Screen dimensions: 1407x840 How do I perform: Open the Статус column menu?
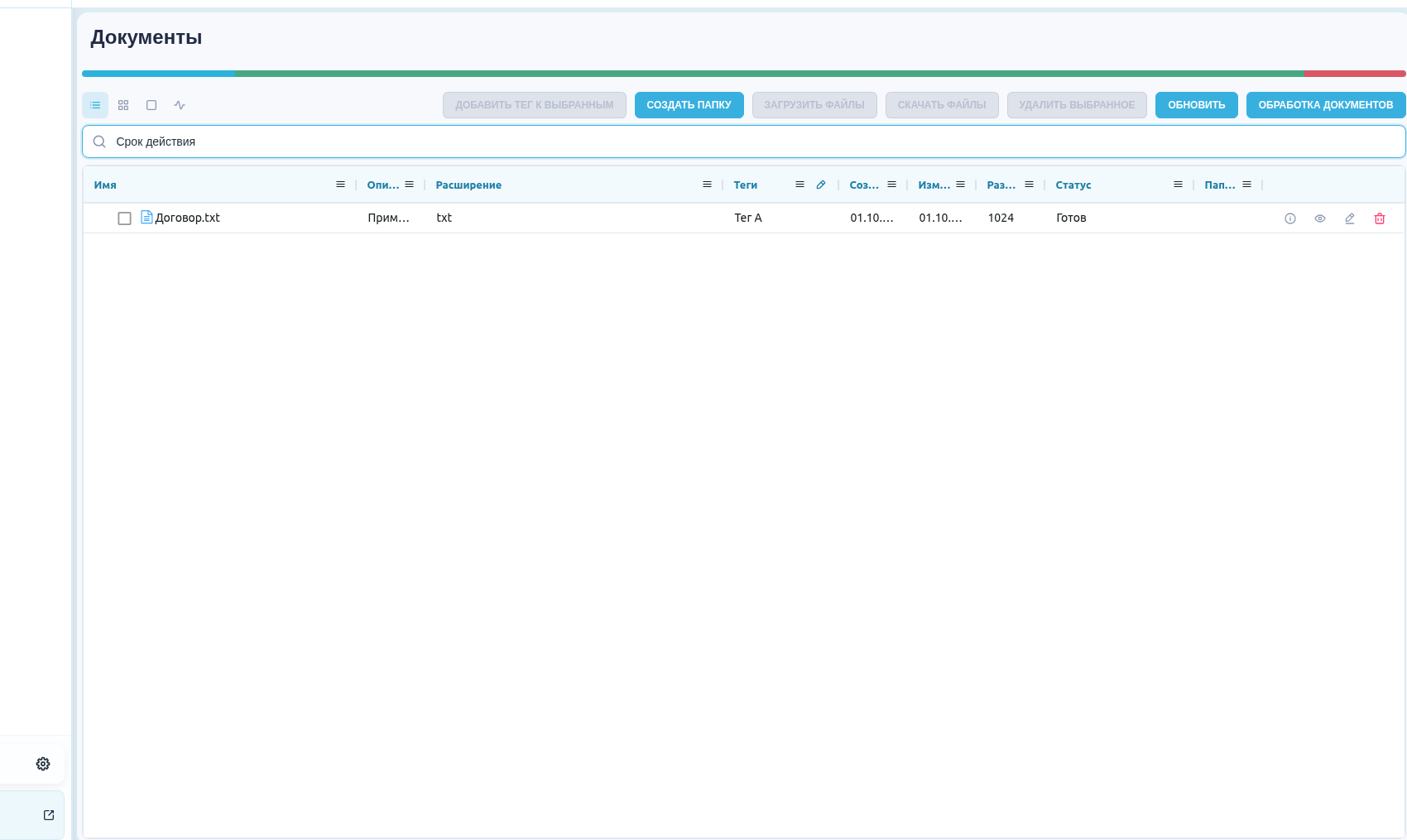point(1178,185)
